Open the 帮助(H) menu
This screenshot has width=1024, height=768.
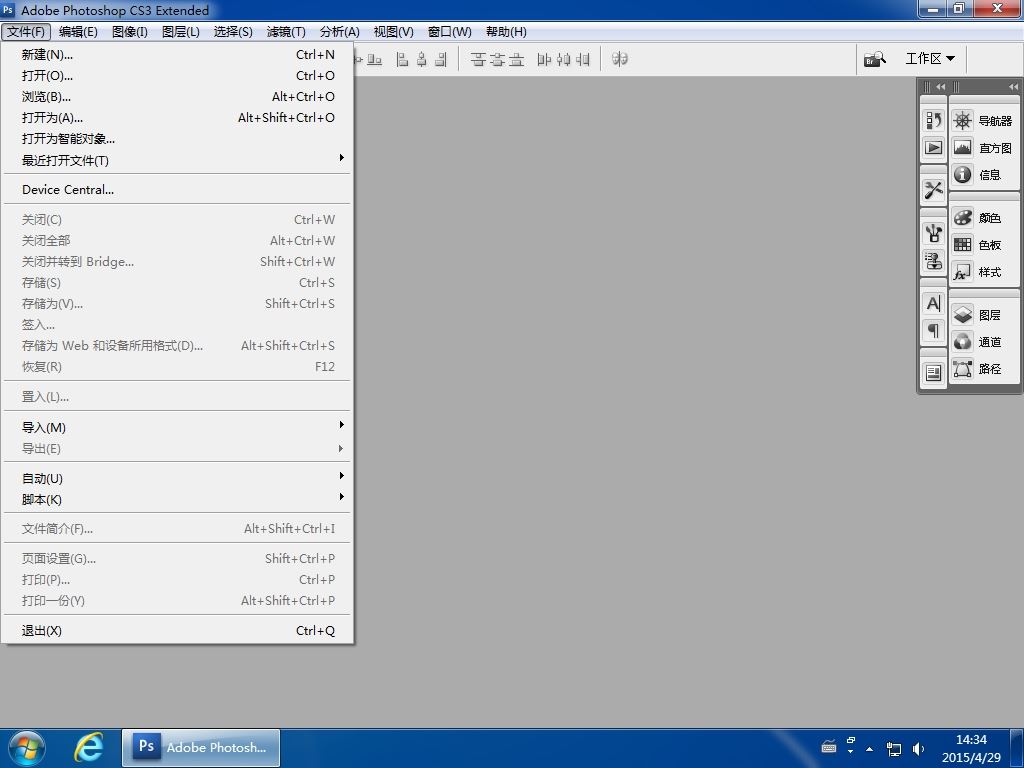tap(506, 31)
